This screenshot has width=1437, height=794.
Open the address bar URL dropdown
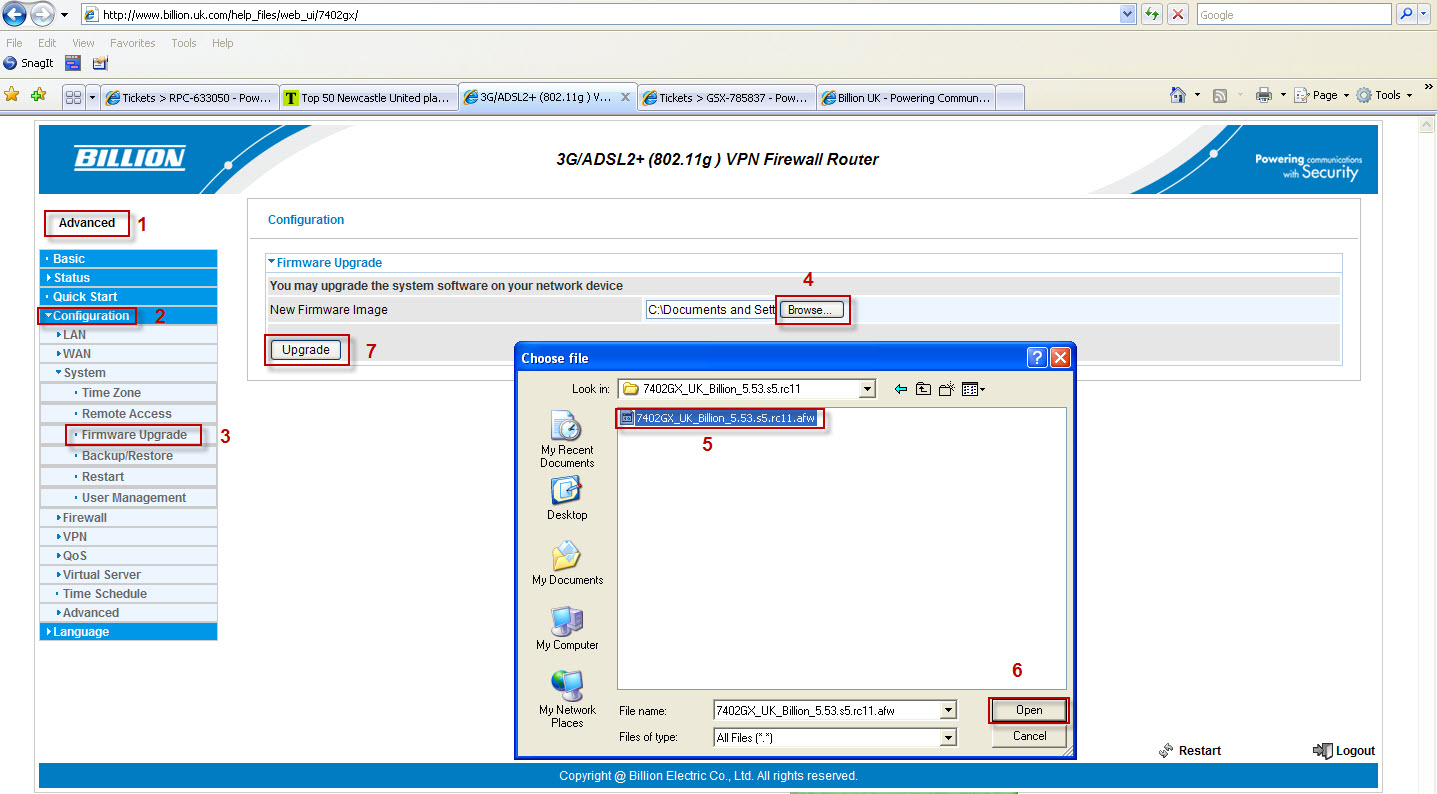click(1128, 15)
